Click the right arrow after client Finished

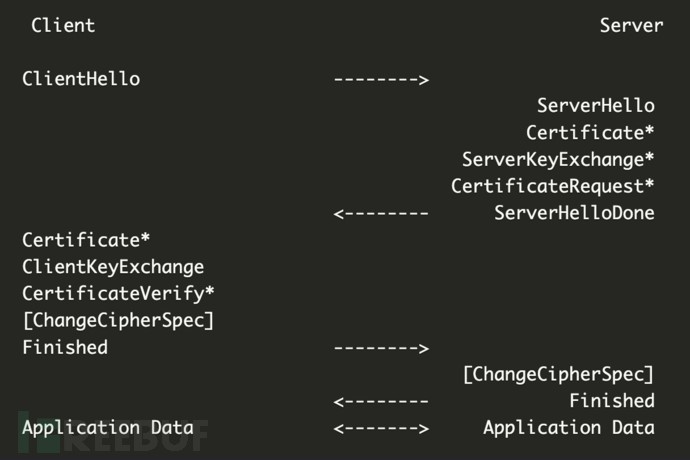tap(381, 348)
